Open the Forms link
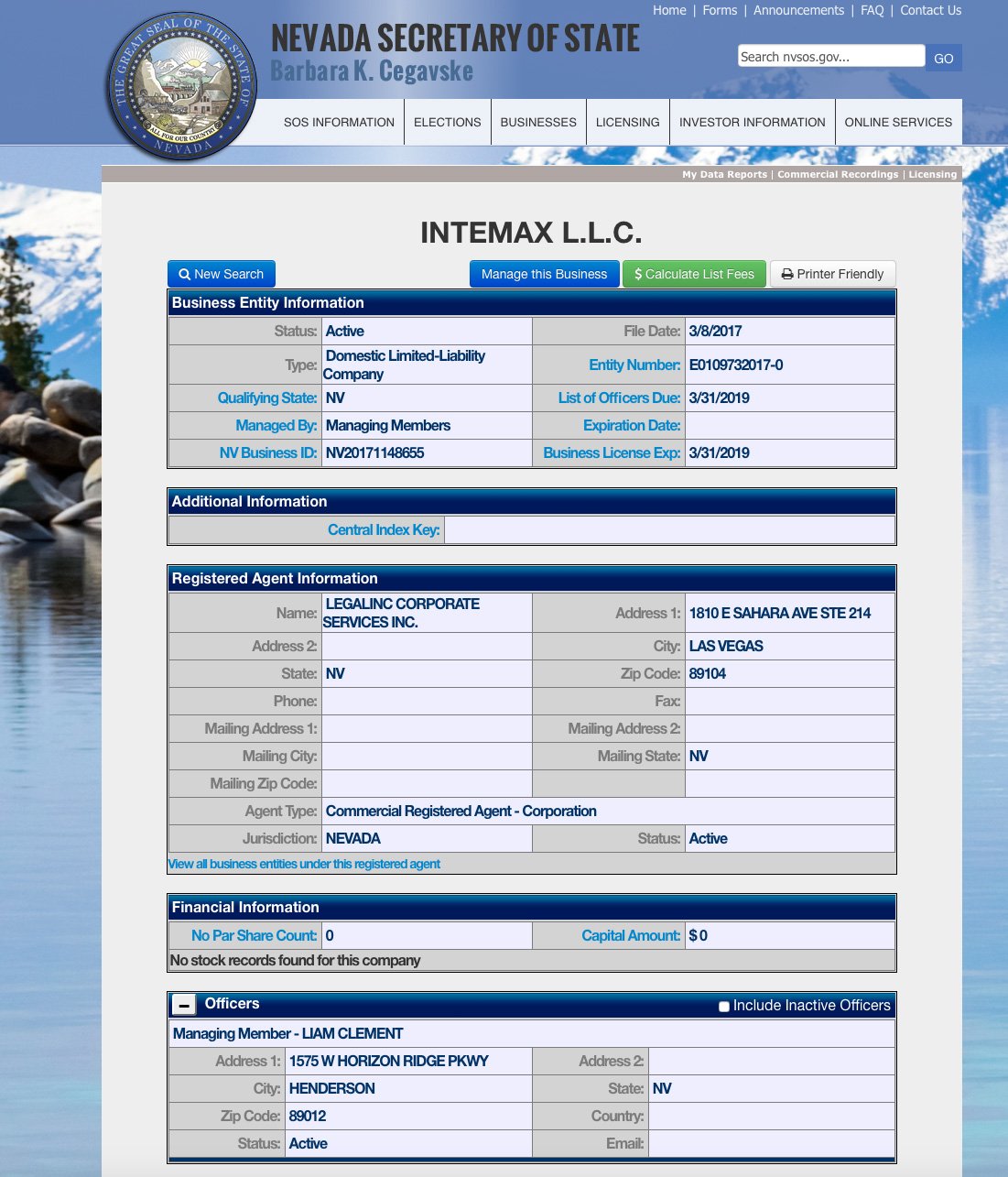Screen dimensions: 1008x1177 coord(720,10)
